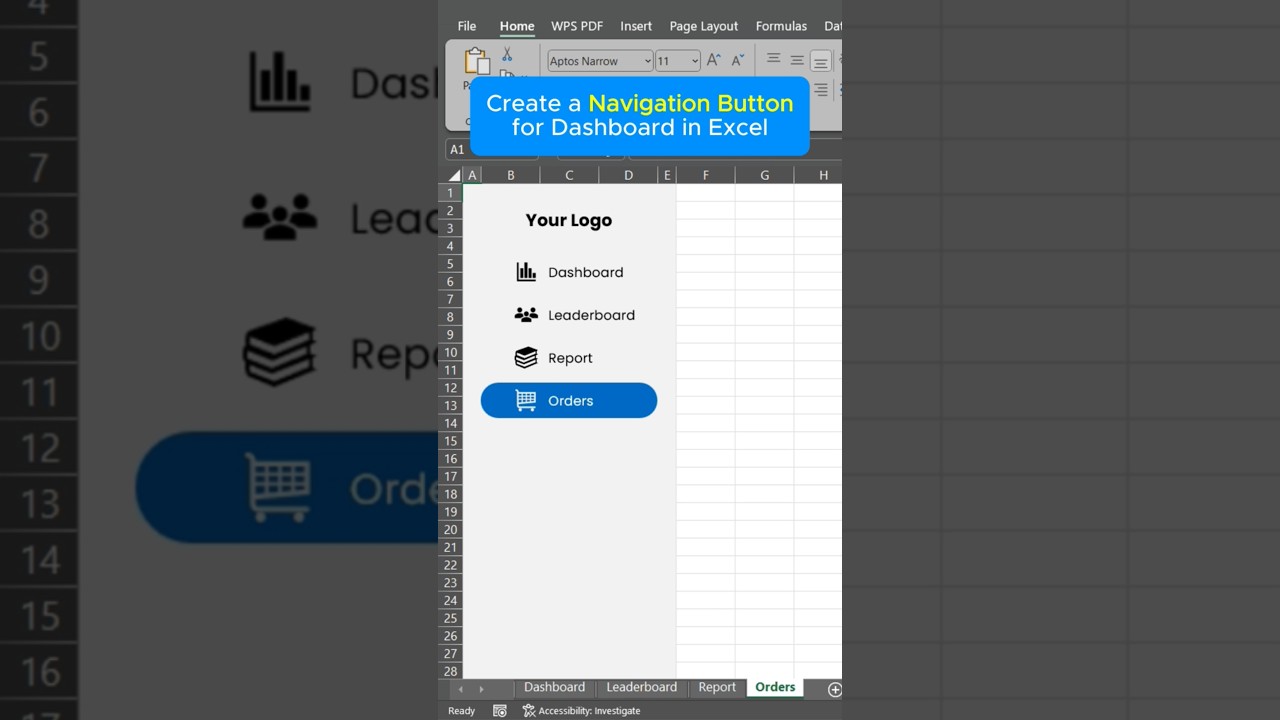Select column E header

[x=667, y=175]
